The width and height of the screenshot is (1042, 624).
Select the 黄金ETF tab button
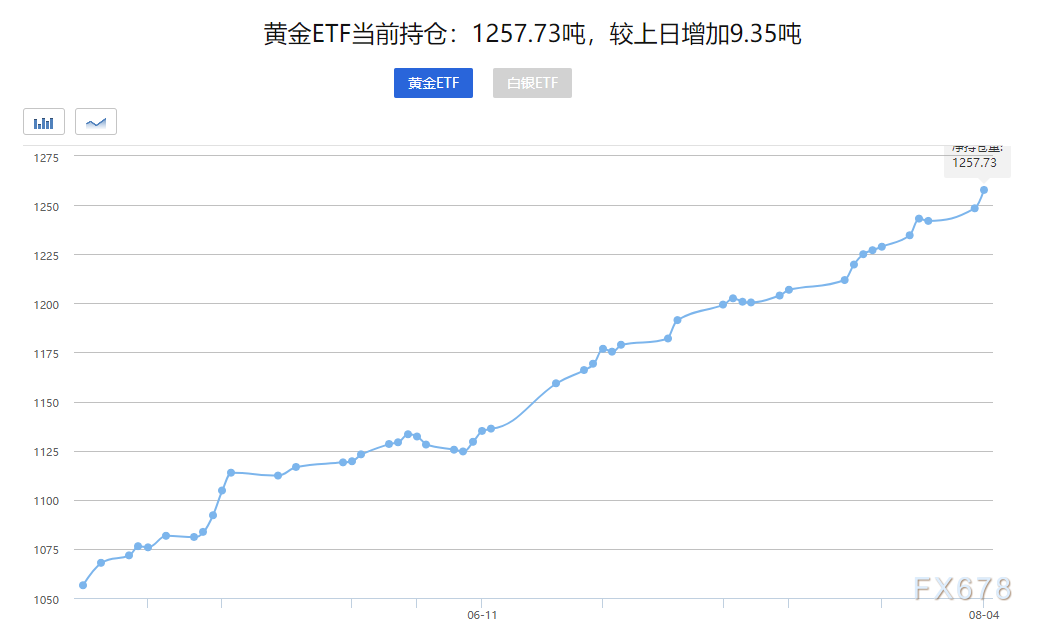[433, 83]
